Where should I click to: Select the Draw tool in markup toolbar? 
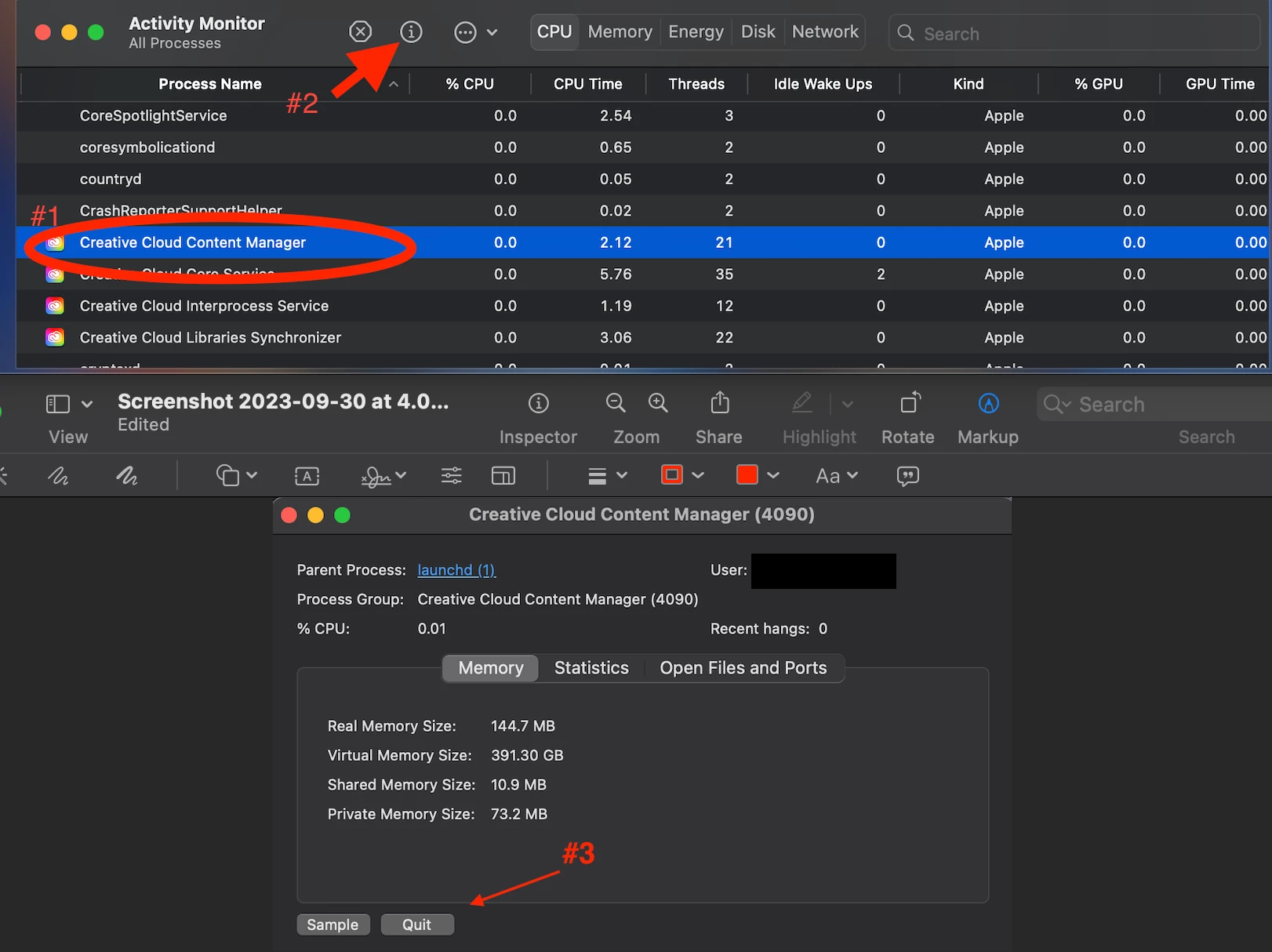pos(126,475)
